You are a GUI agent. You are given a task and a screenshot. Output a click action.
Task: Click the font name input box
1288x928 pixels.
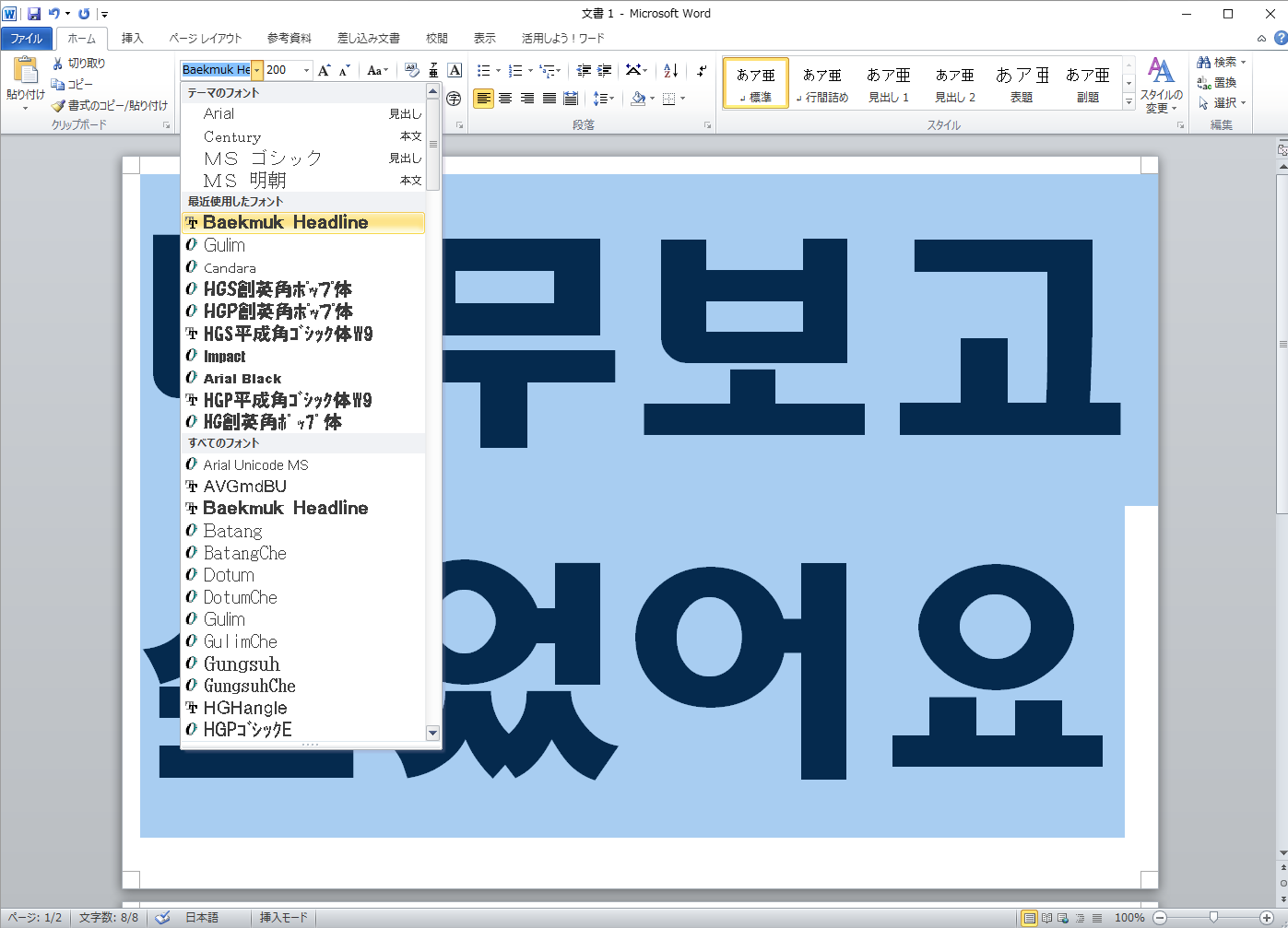[x=216, y=70]
